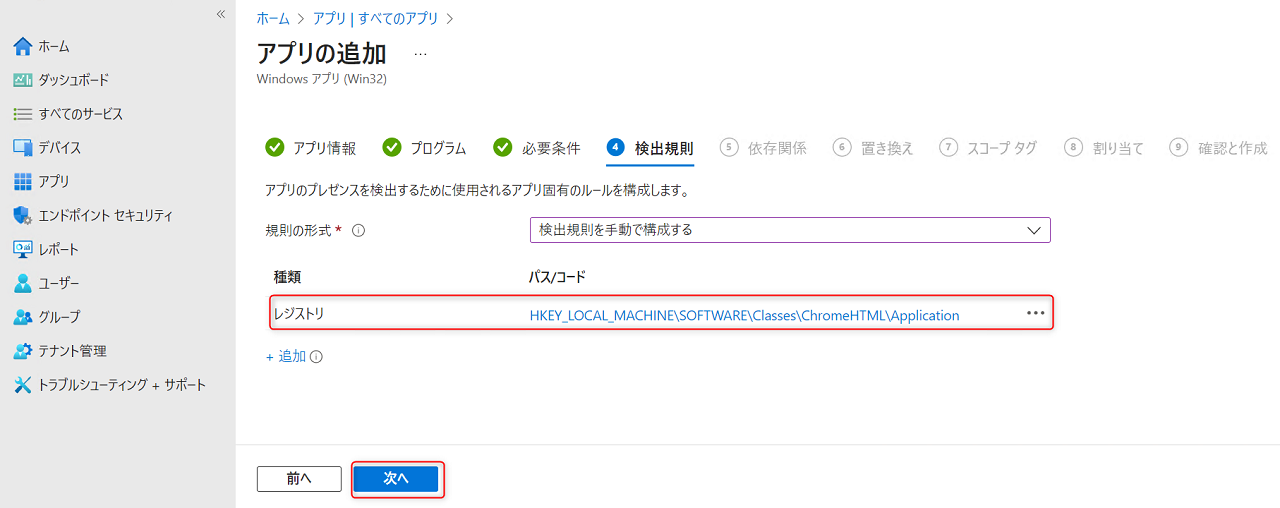Click the Users (ユーザー) icon
The width and height of the screenshot is (1280, 508).
coord(22,283)
